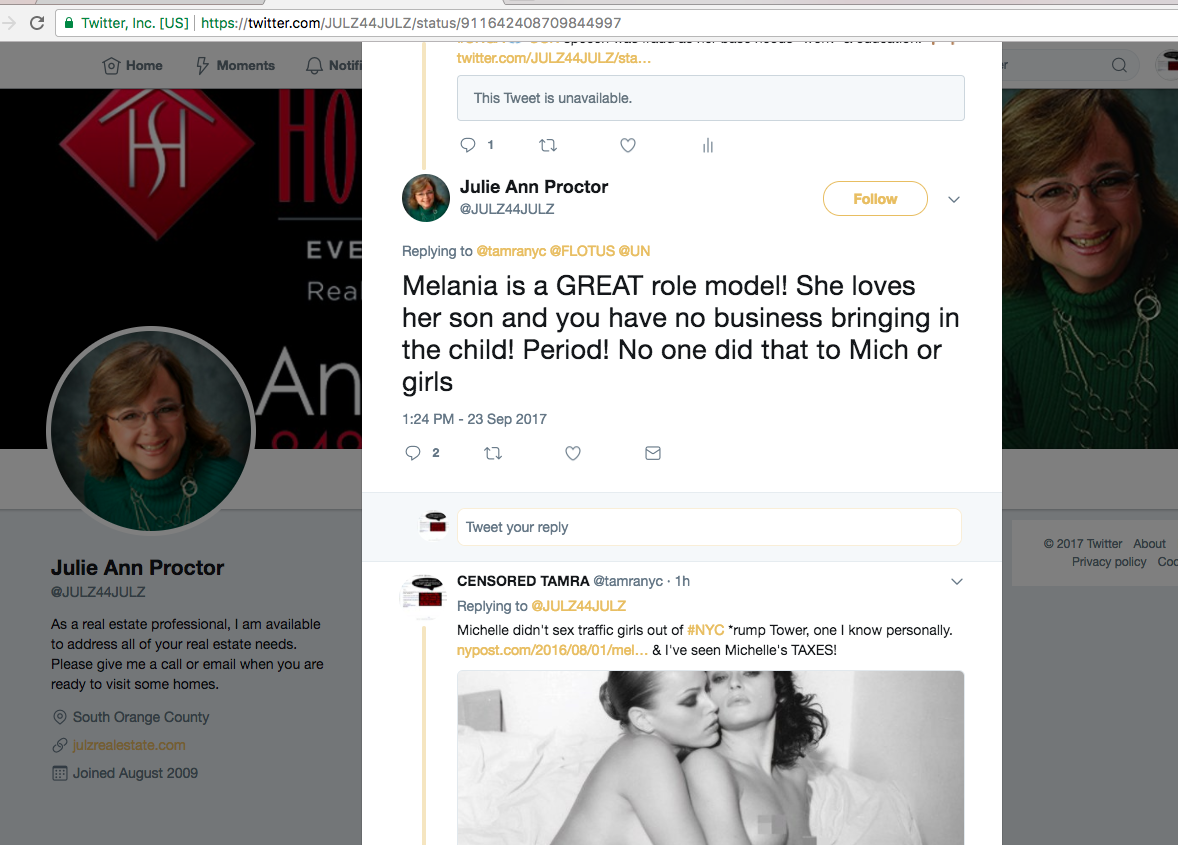Retweet Julie Ann Proctor's main tweet
The height and width of the screenshot is (845, 1178).
[493, 453]
